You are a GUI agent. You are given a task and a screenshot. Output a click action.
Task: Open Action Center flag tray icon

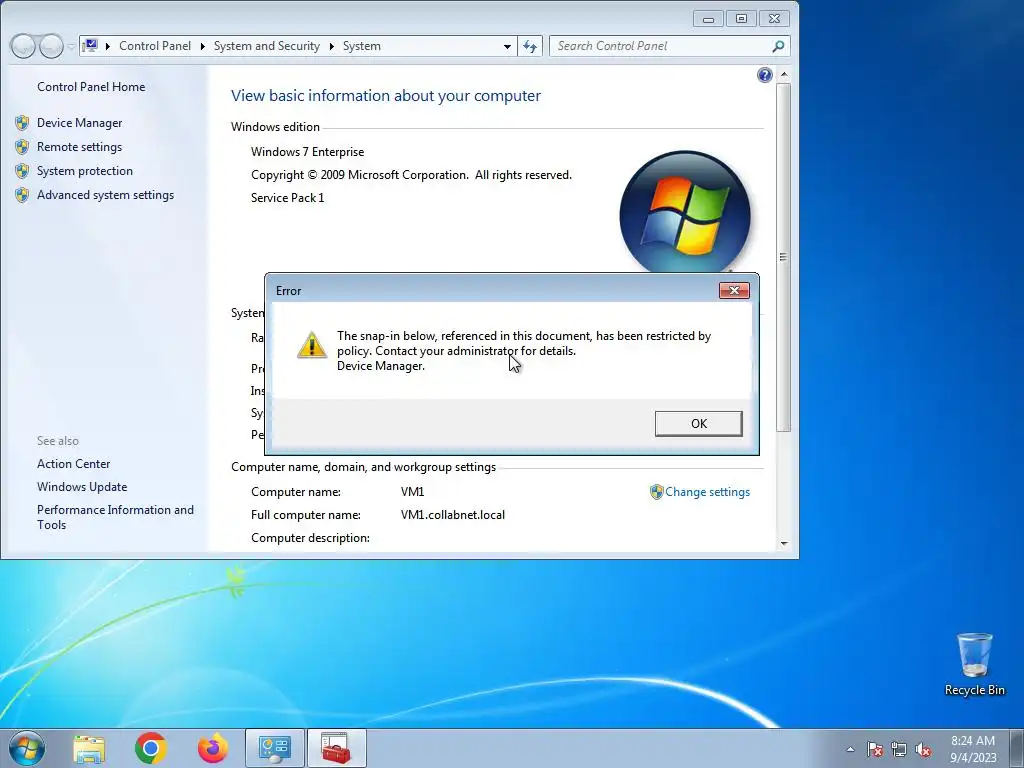(875, 749)
